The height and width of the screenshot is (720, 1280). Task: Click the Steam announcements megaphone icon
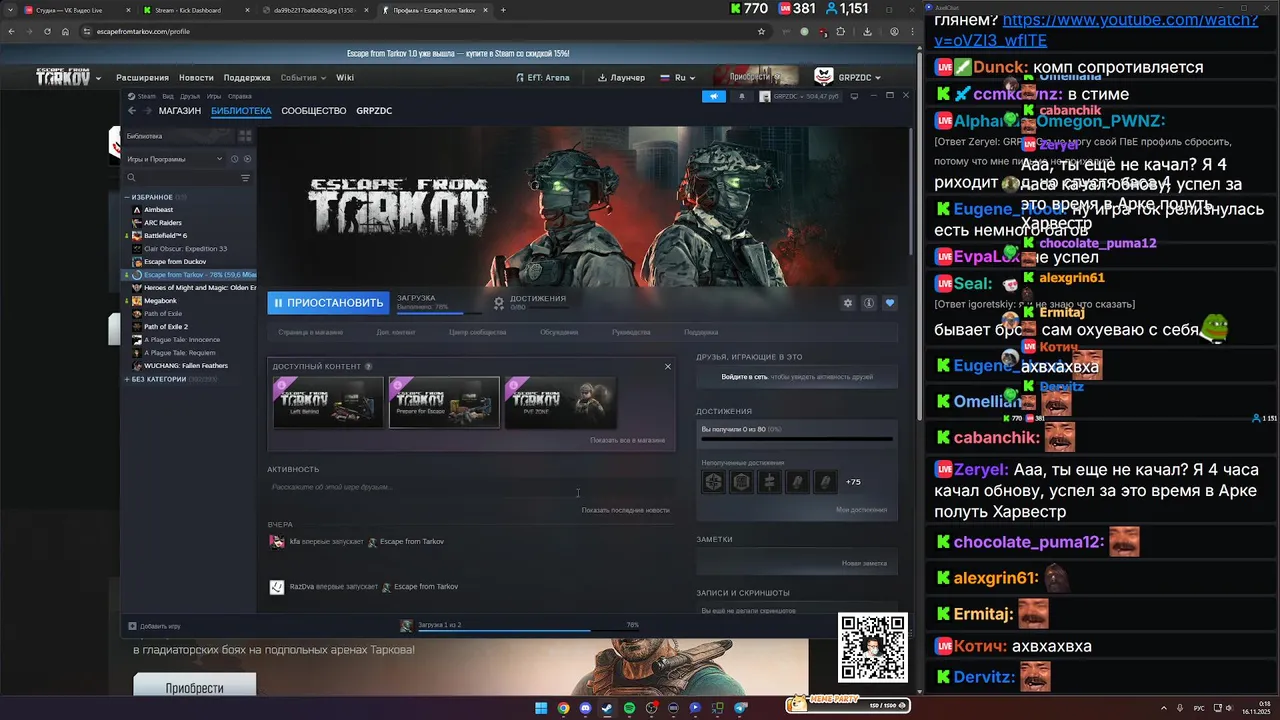click(x=714, y=96)
